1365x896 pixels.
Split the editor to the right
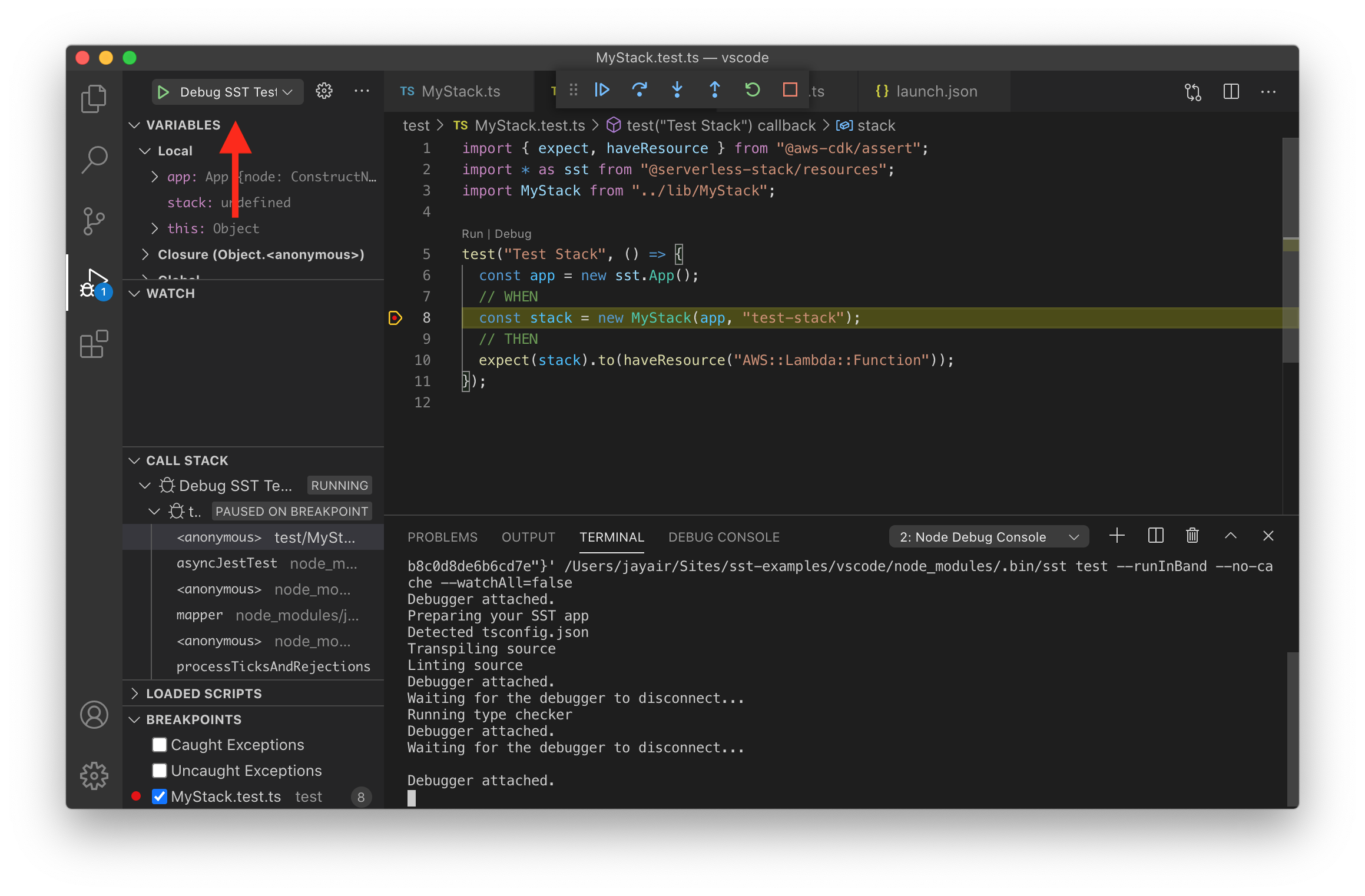(x=1231, y=92)
